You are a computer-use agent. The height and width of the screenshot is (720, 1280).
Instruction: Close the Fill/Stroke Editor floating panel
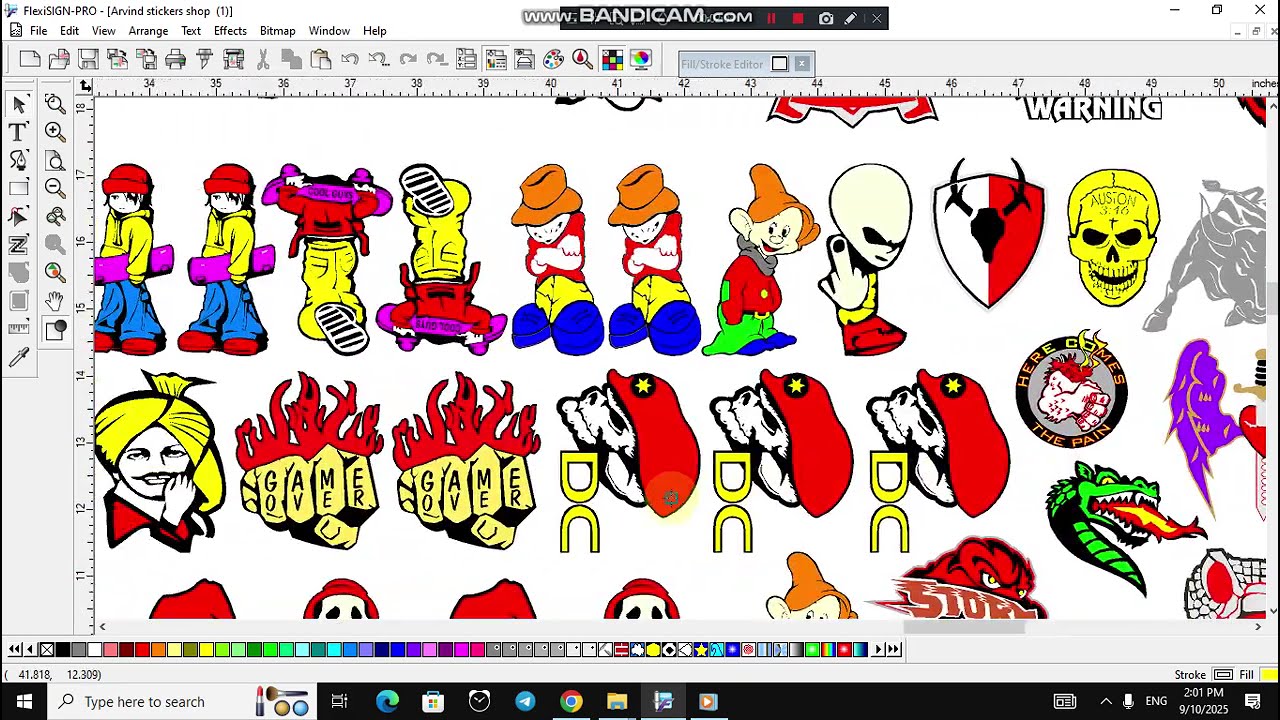801,64
